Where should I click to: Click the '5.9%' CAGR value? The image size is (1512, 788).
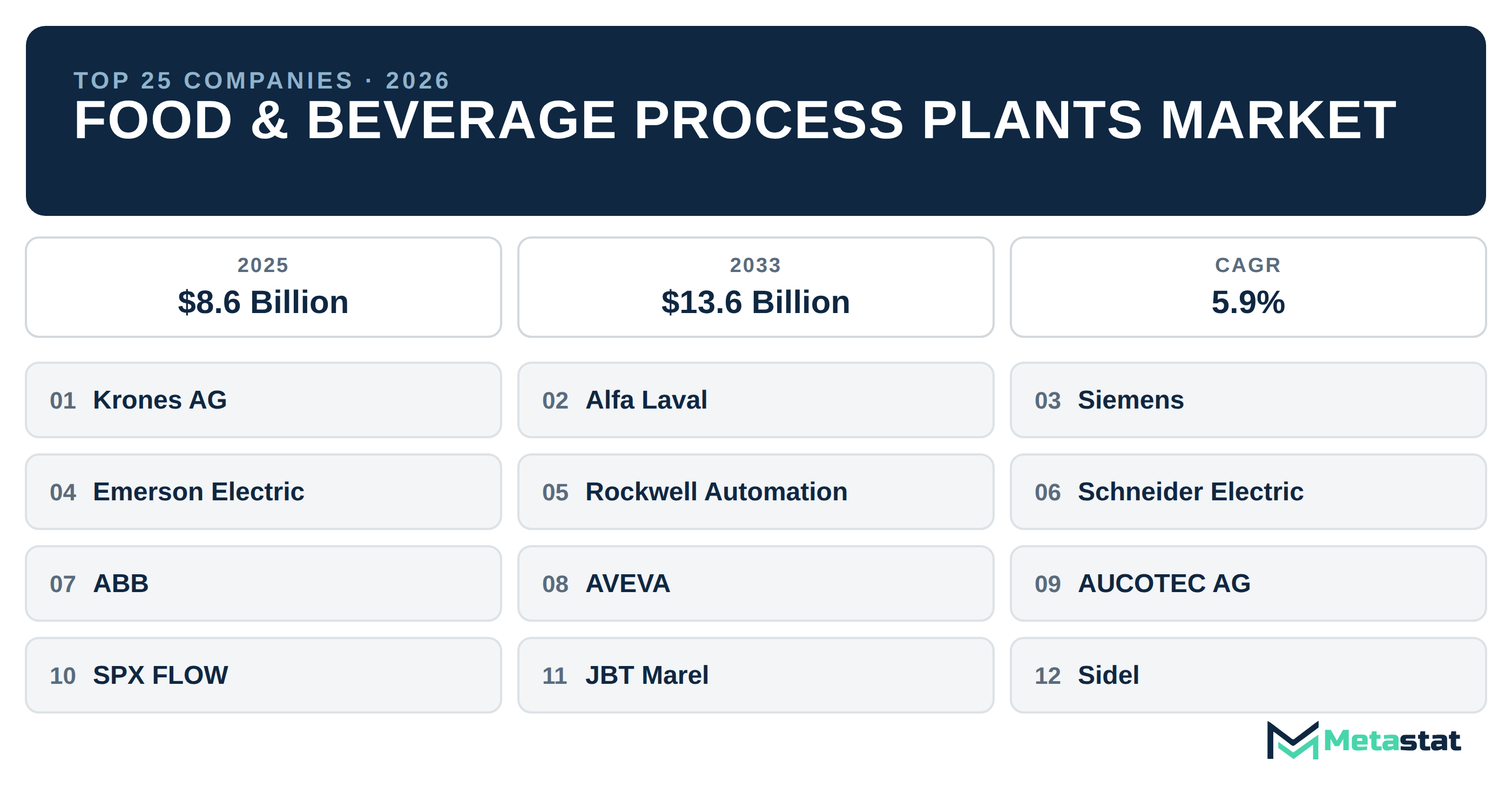(1248, 302)
